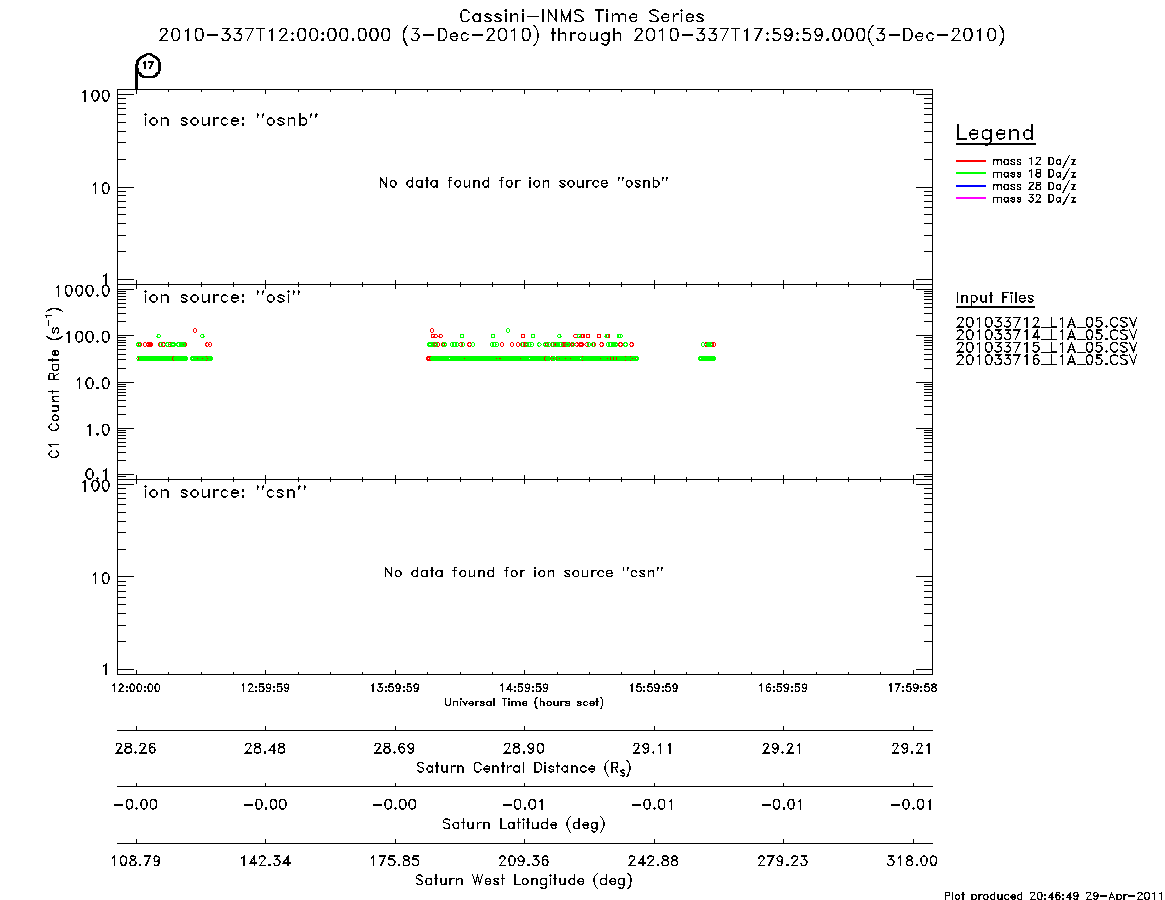The image size is (1165, 900).
Task: Click the magenta mass 32 Da/z legend line
Action: (970, 199)
